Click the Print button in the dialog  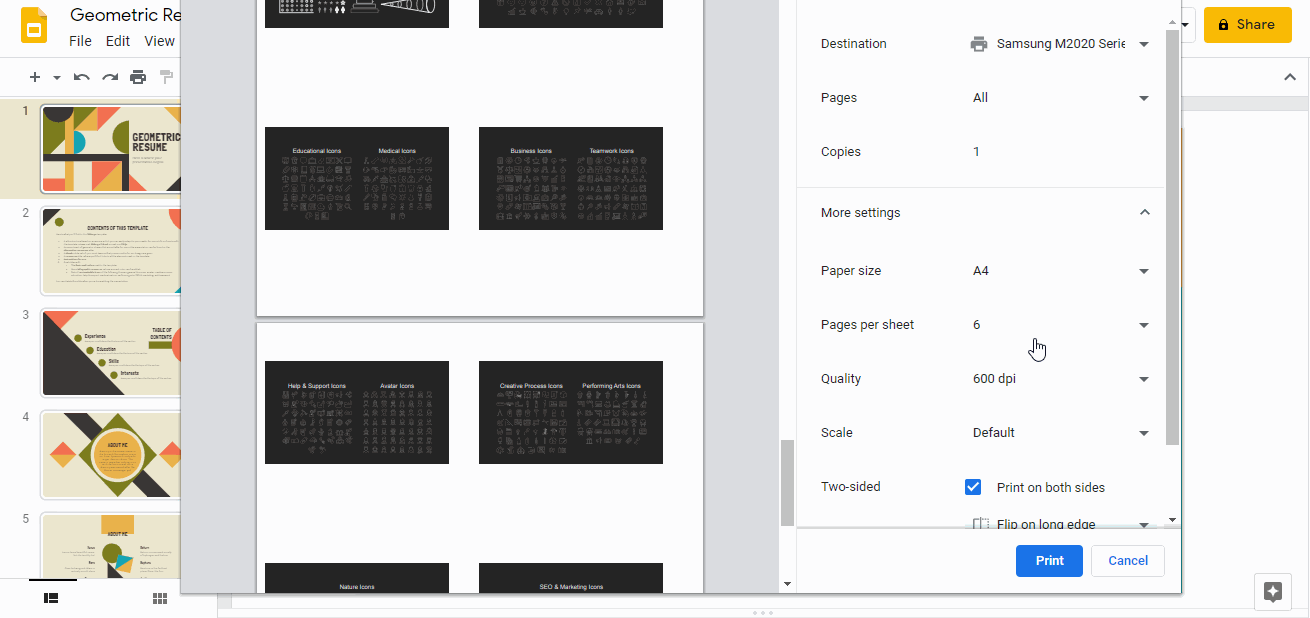(1049, 561)
